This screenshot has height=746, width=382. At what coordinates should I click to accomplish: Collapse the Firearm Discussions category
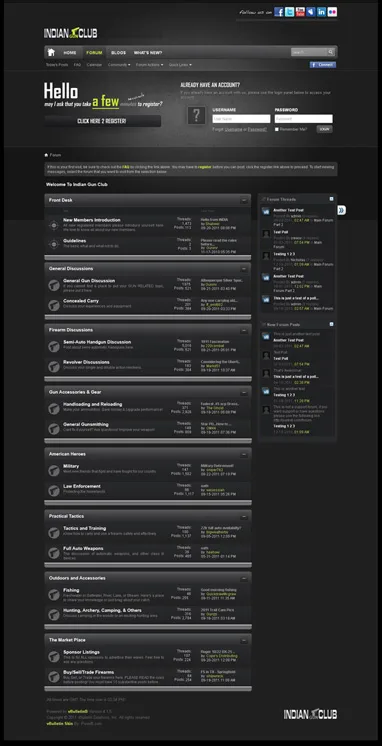coord(244,330)
